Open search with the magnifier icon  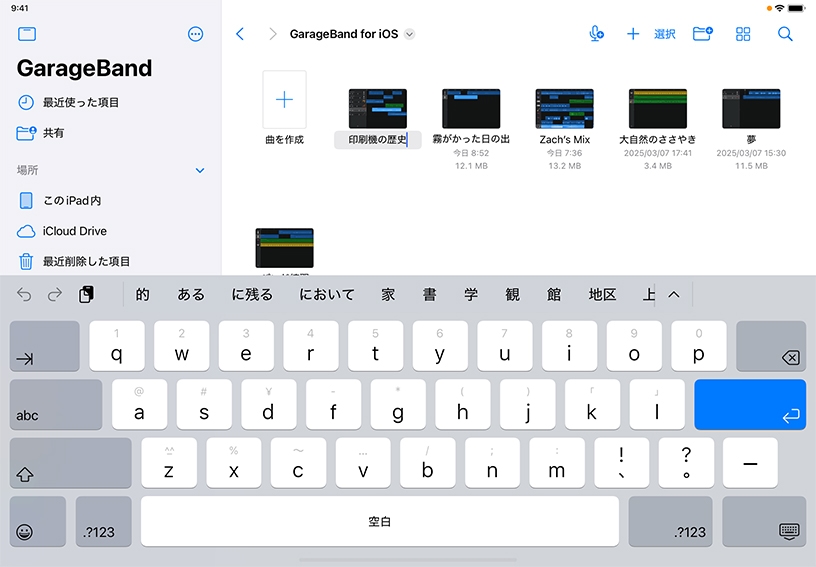[x=785, y=34]
